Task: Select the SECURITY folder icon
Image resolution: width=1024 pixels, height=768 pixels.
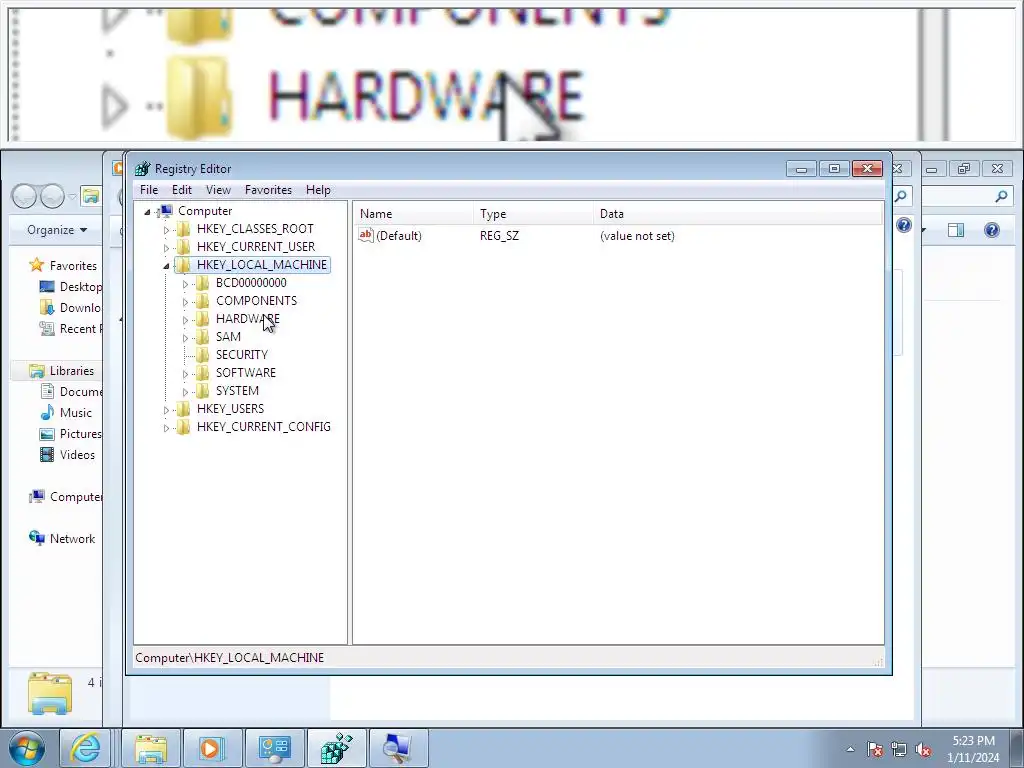Action: pos(202,354)
